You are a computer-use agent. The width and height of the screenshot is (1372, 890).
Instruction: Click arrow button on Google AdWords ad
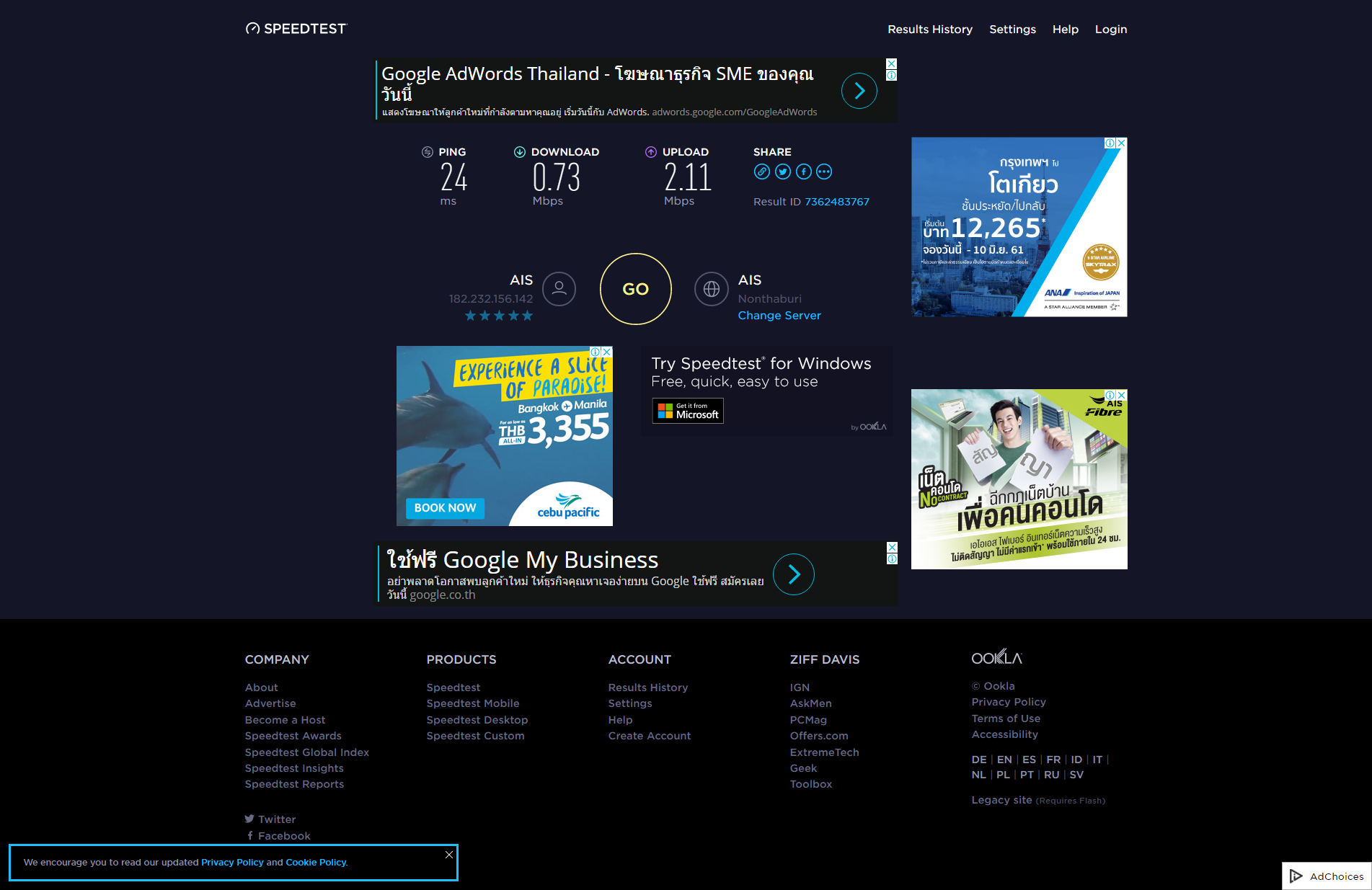click(859, 91)
